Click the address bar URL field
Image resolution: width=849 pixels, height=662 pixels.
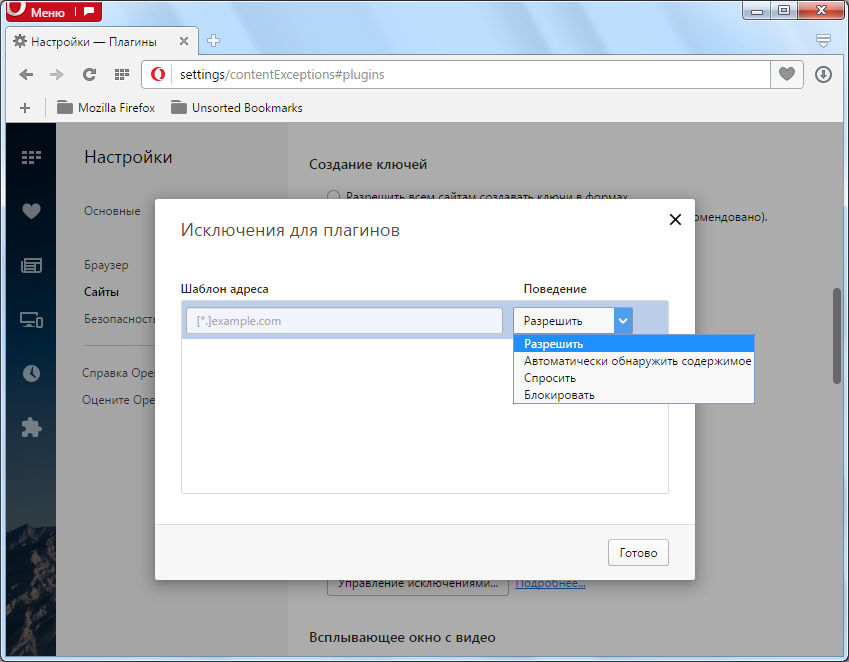pos(471,74)
